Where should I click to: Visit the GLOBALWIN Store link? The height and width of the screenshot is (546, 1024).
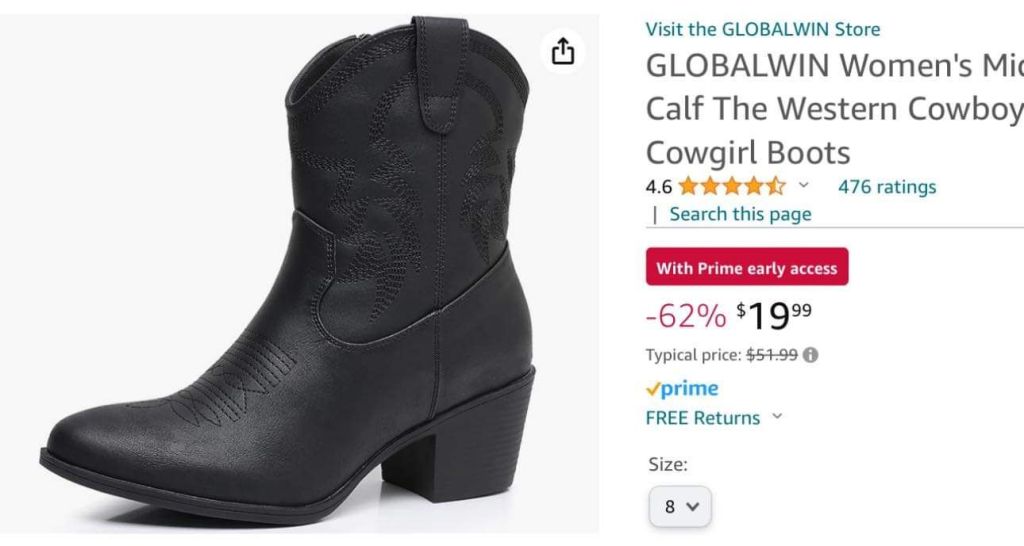point(763,29)
